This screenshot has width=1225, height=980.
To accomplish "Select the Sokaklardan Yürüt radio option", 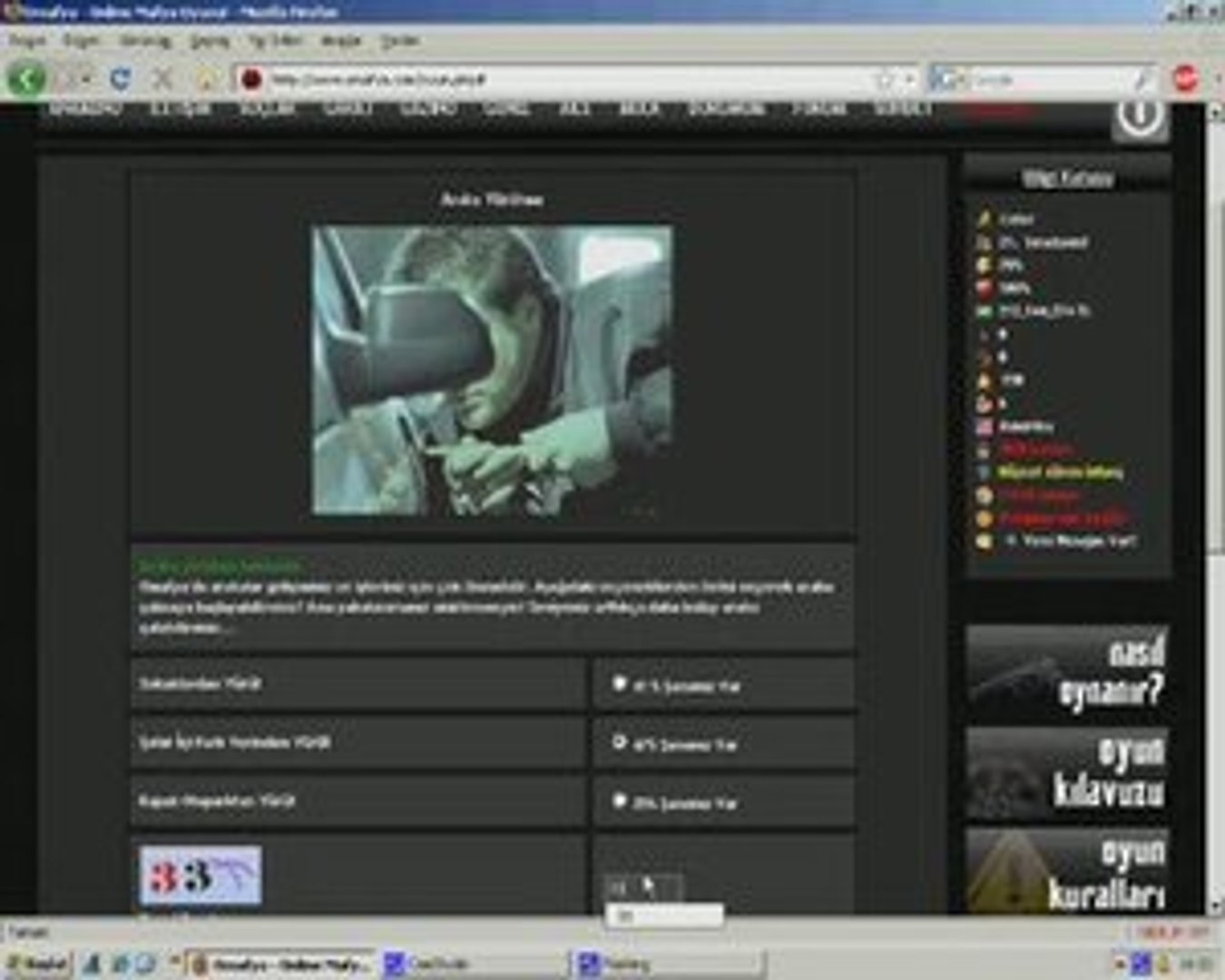I will [x=620, y=683].
